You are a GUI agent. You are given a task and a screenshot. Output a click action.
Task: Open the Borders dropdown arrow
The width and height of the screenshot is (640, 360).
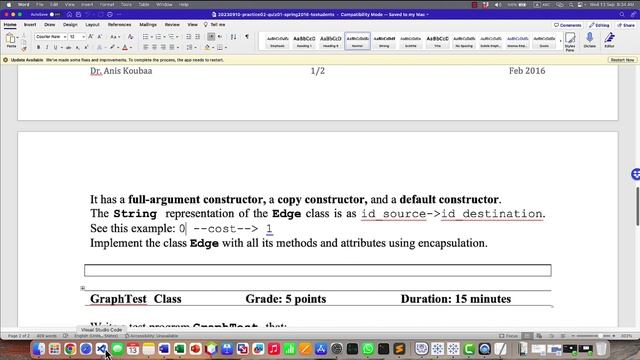pos(226,48)
